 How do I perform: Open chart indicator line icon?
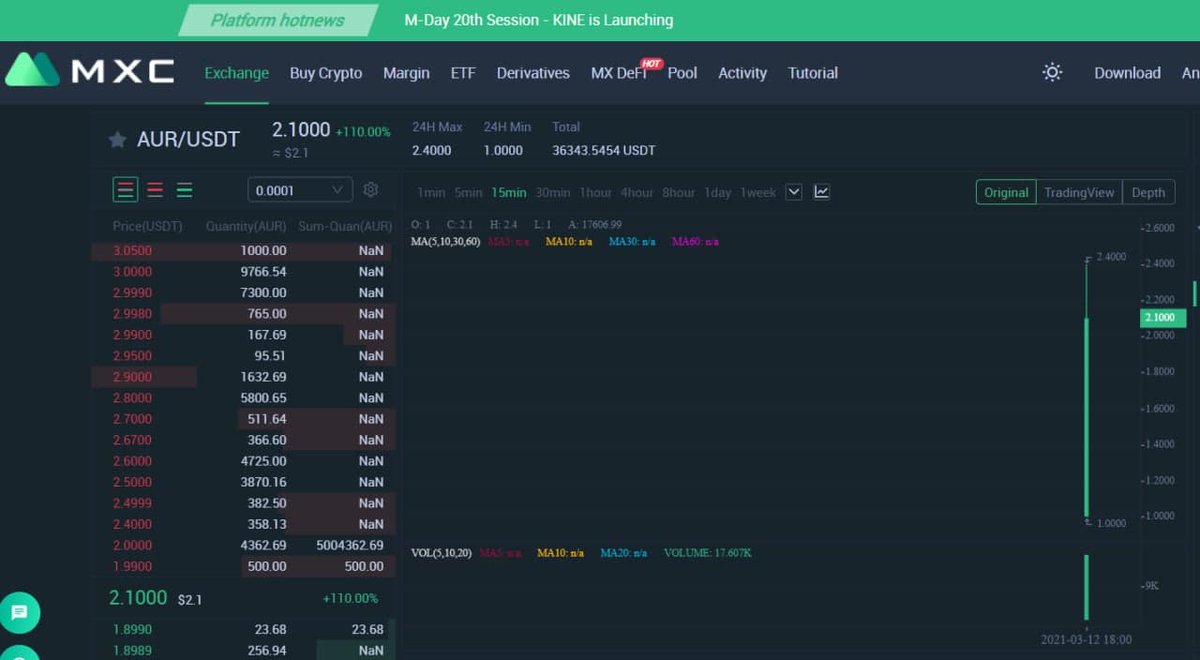(x=822, y=192)
